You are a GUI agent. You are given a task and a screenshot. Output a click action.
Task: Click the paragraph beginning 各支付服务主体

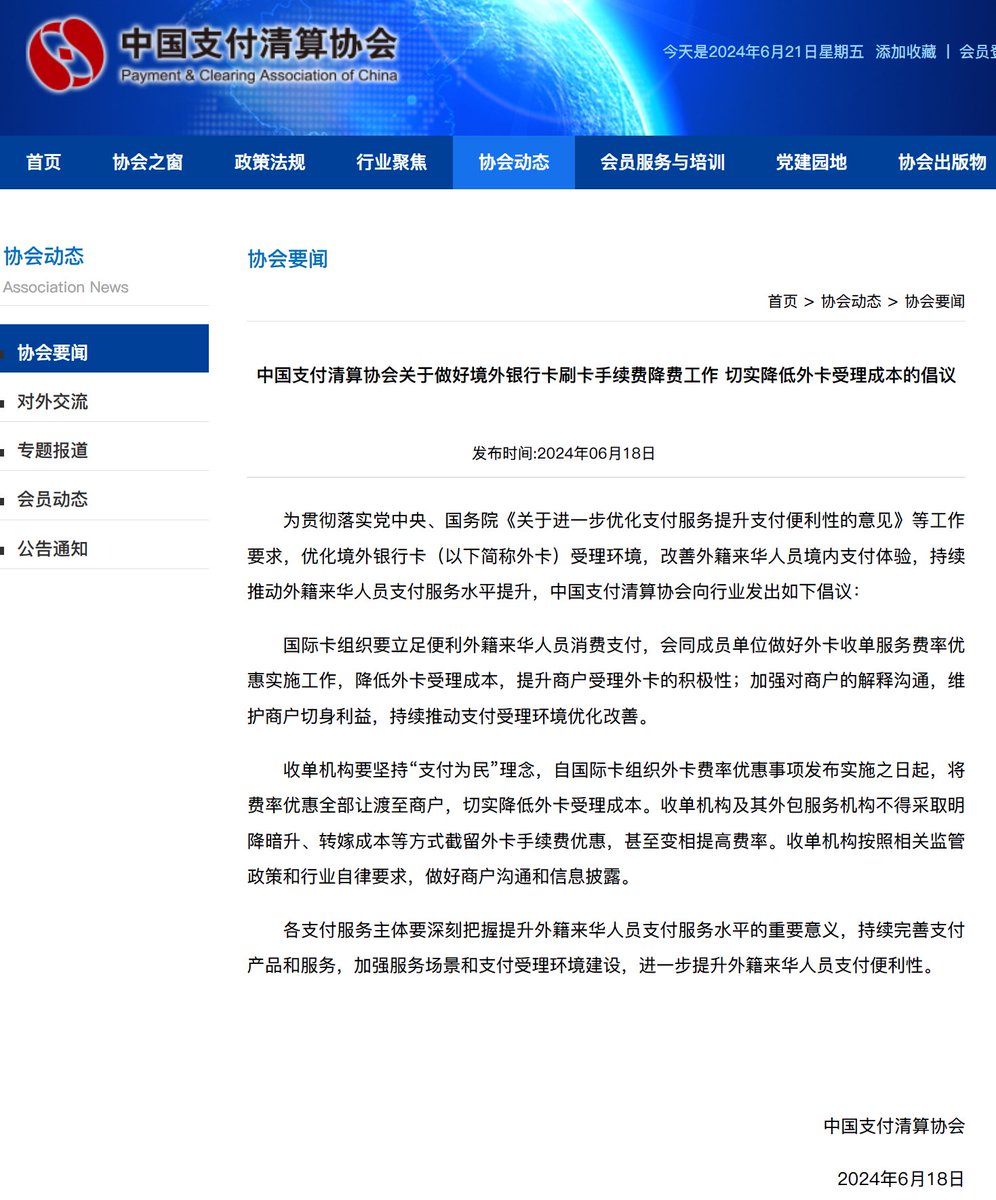[x=606, y=949]
